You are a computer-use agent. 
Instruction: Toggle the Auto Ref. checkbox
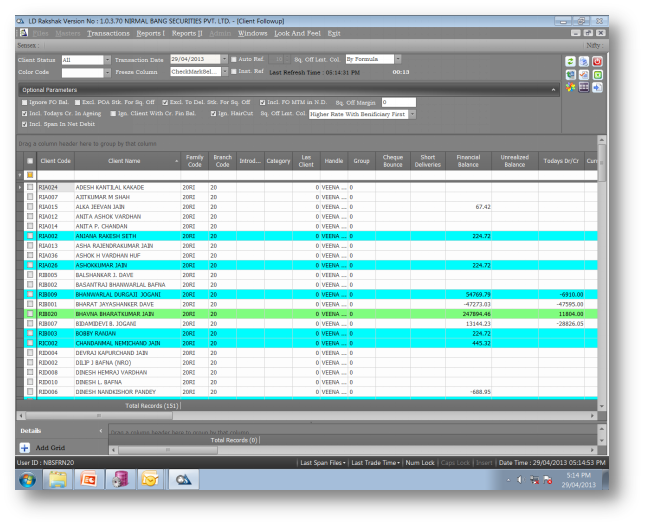point(234,60)
